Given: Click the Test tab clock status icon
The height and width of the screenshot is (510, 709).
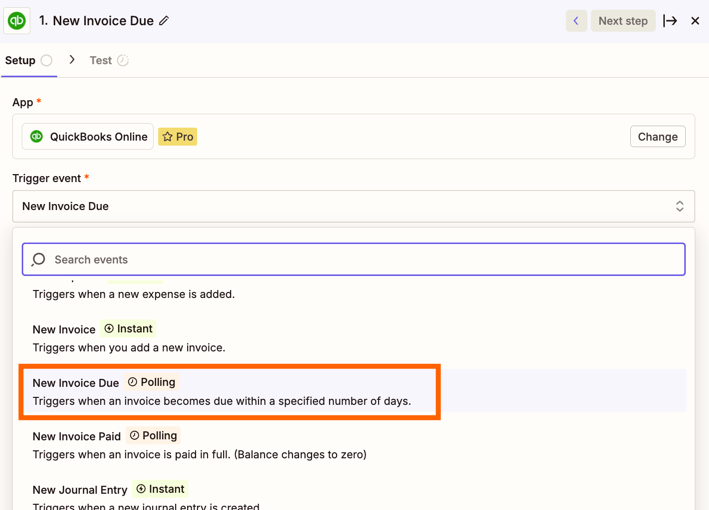Looking at the screenshot, I should coord(123,60).
